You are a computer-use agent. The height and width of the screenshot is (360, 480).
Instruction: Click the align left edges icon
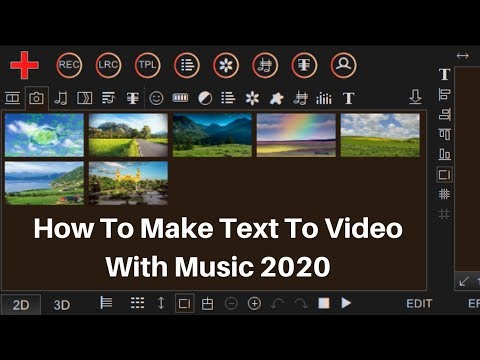[445, 94]
